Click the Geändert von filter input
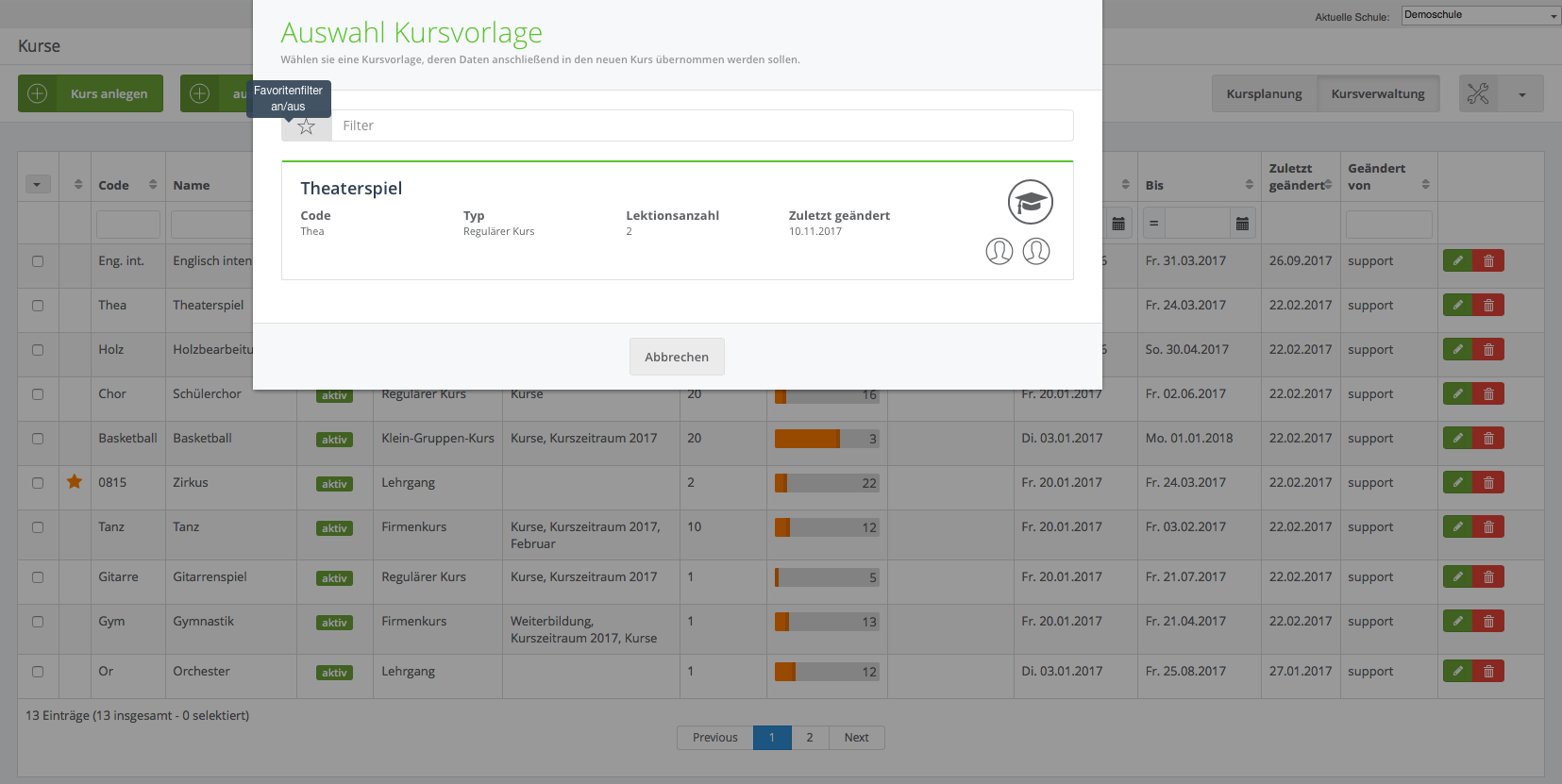This screenshot has height=784, width=1562. pos(1389,225)
